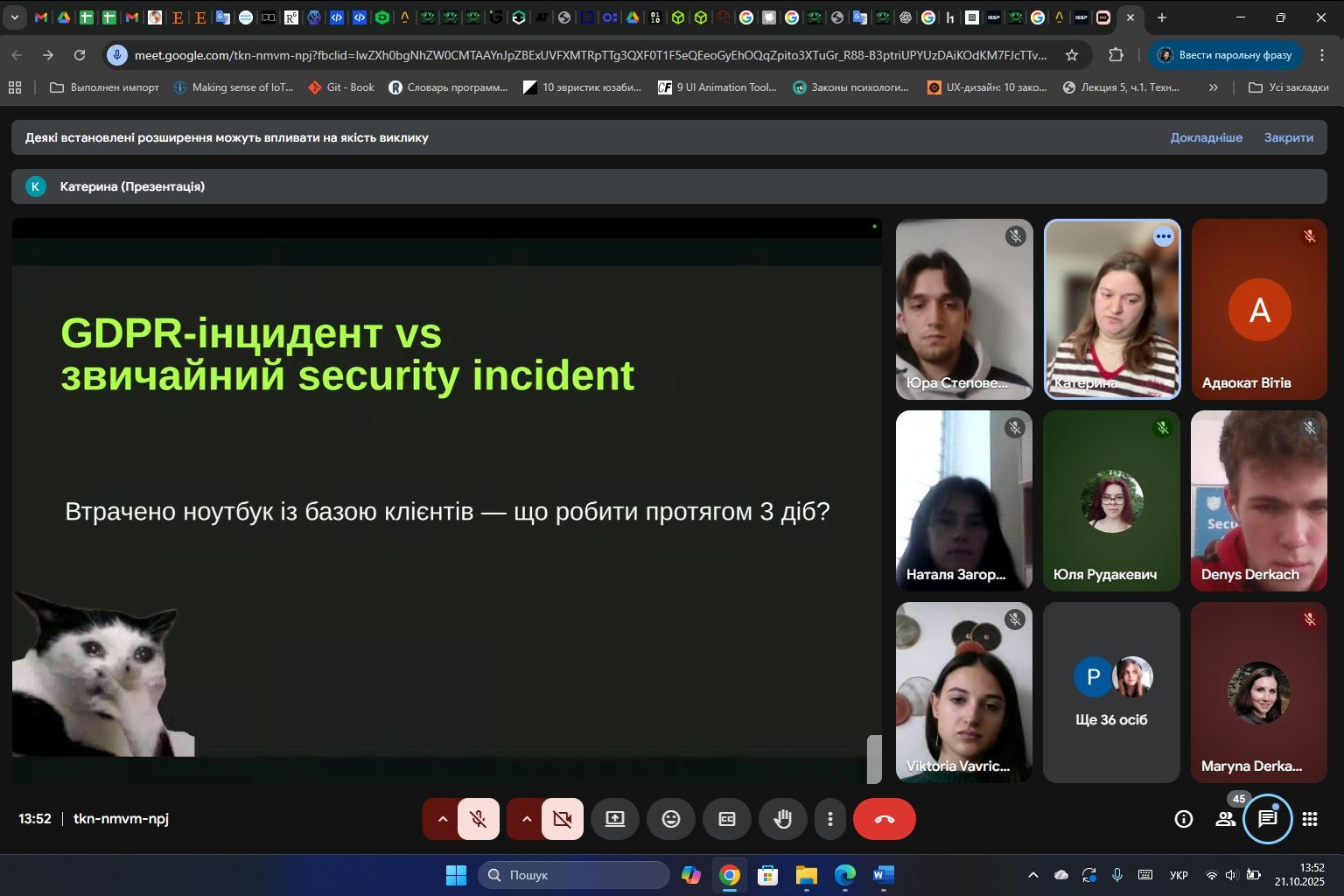Show the participants list
The width and height of the screenshot is (1344, 896).
click(x=1226, y=819)
